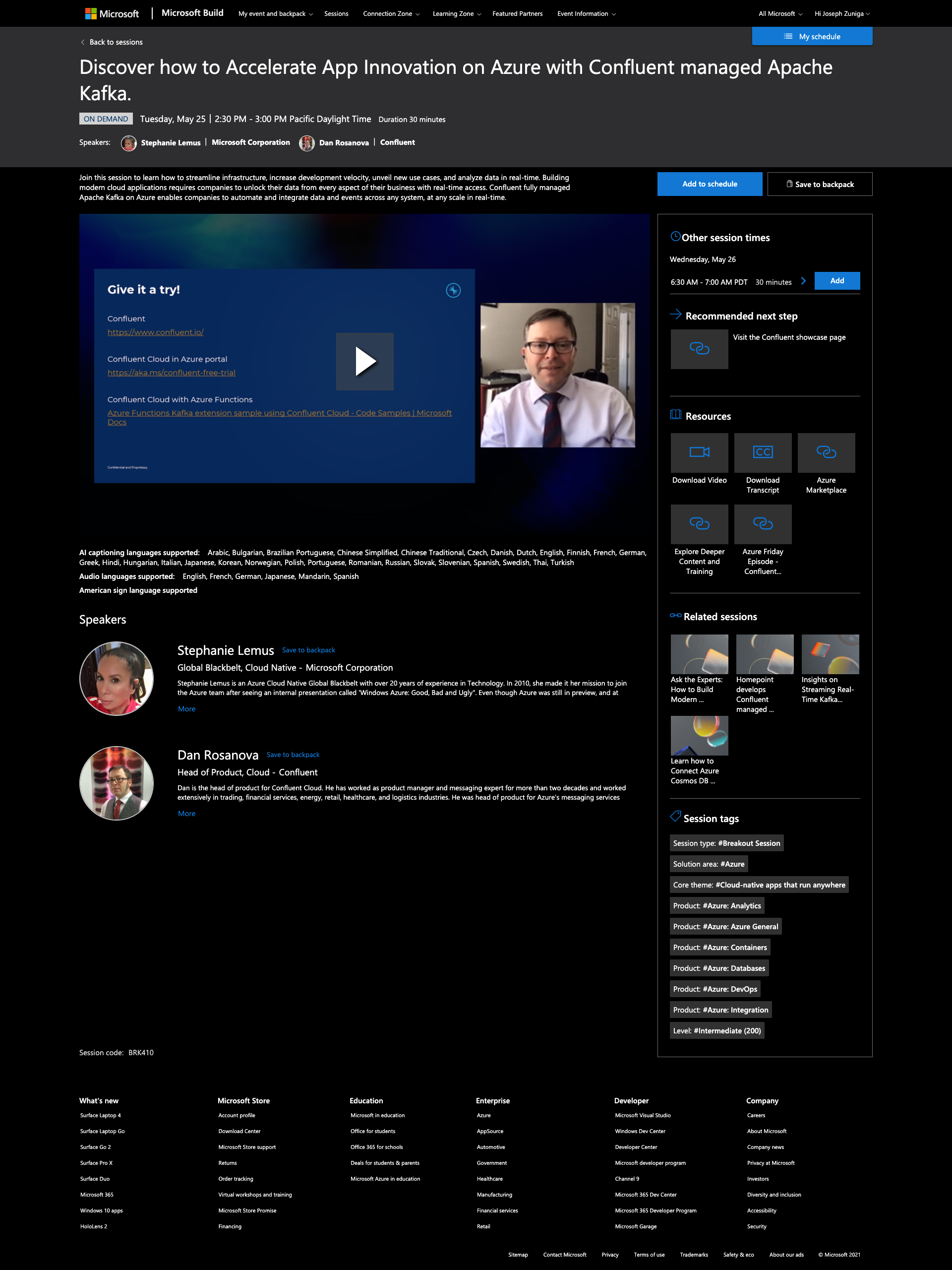This screenshot has height=1270, width=952.
Task: Click the Confluent showcase page link icon
Action: (700, 349)
